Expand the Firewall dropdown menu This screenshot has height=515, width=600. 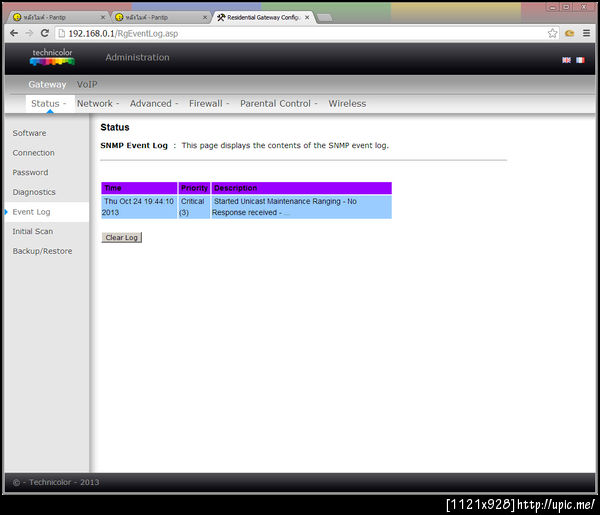pyautogui.click(x=209, y=104)
